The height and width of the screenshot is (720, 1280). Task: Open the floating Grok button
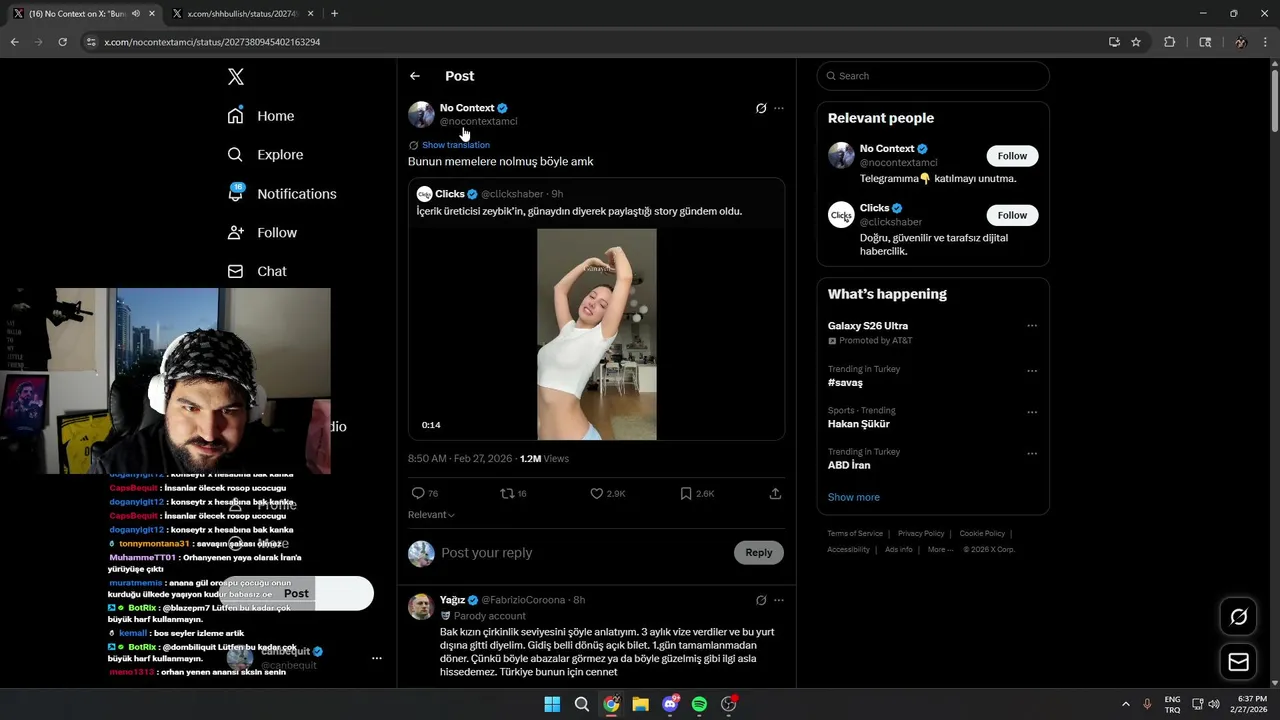tap(1238, 617)
